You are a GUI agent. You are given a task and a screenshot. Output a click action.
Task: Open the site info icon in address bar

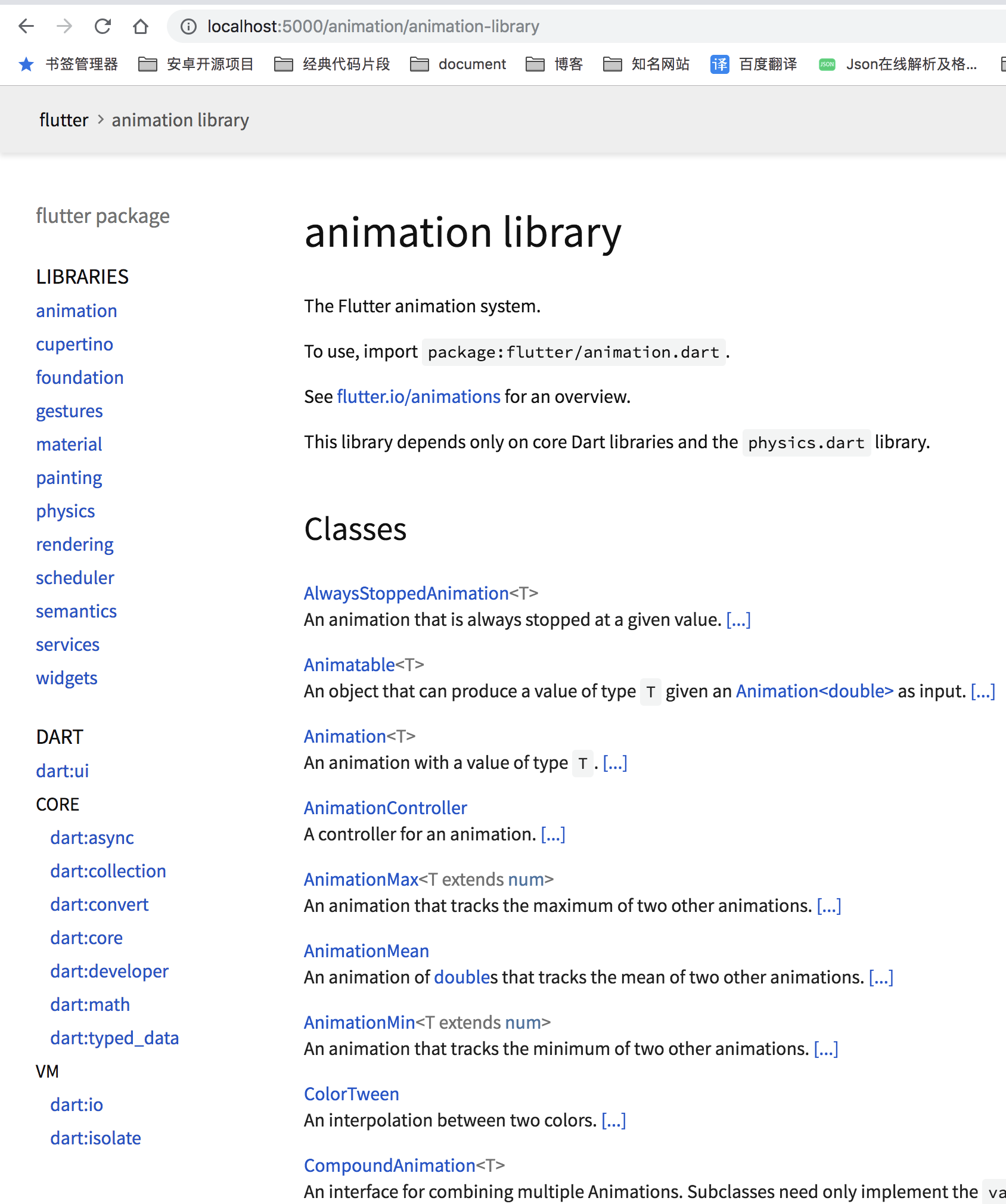point(188,26)
